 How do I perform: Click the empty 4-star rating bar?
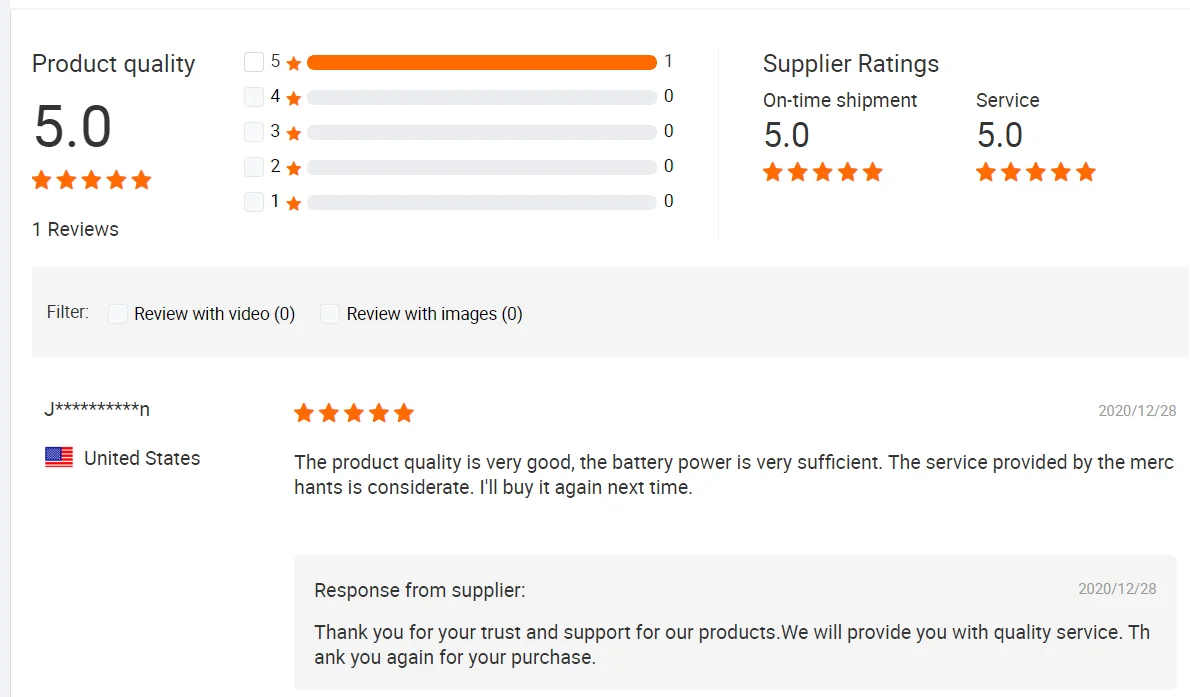click(x=481, y=98)
